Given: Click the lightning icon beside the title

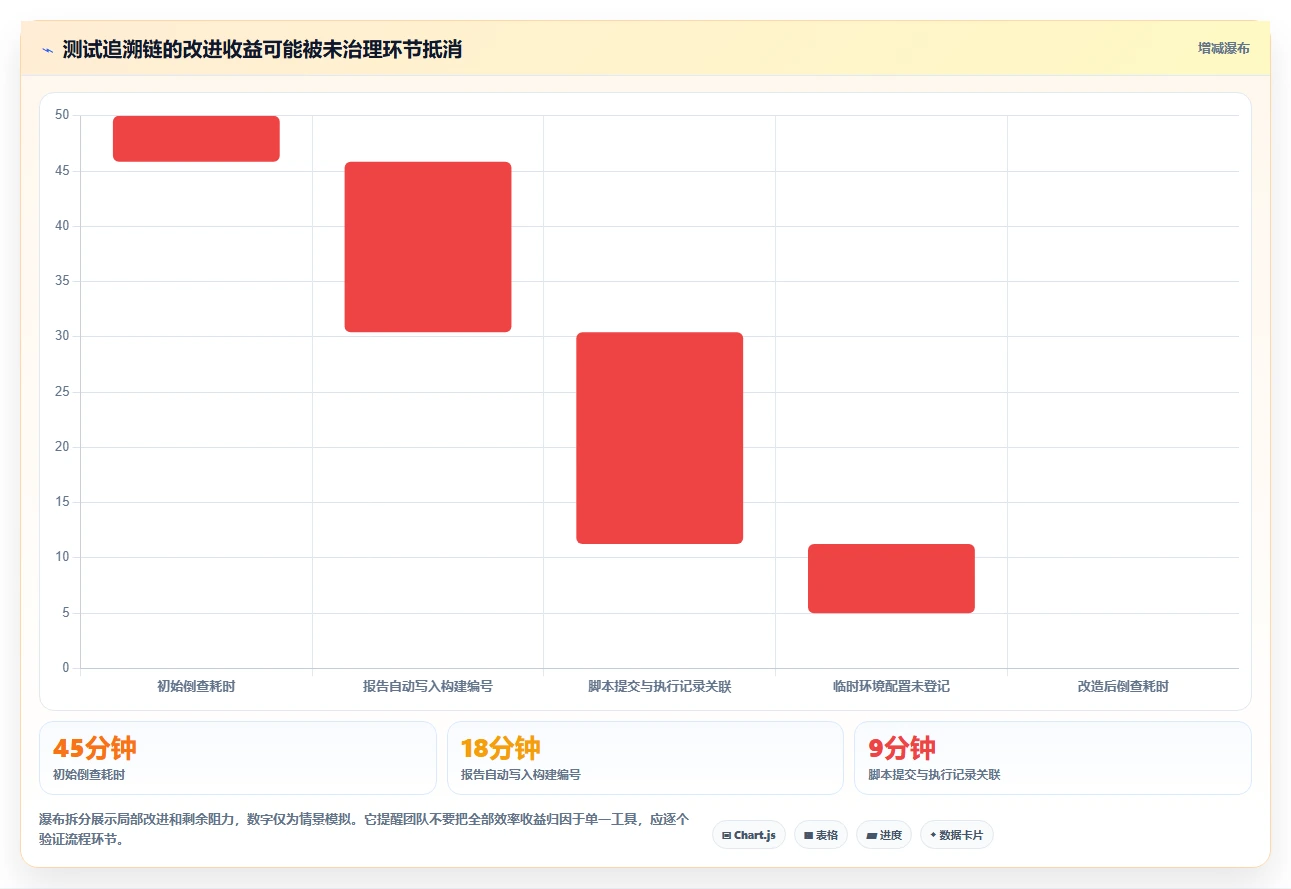Looking at the screenshot, I should 47,49.
